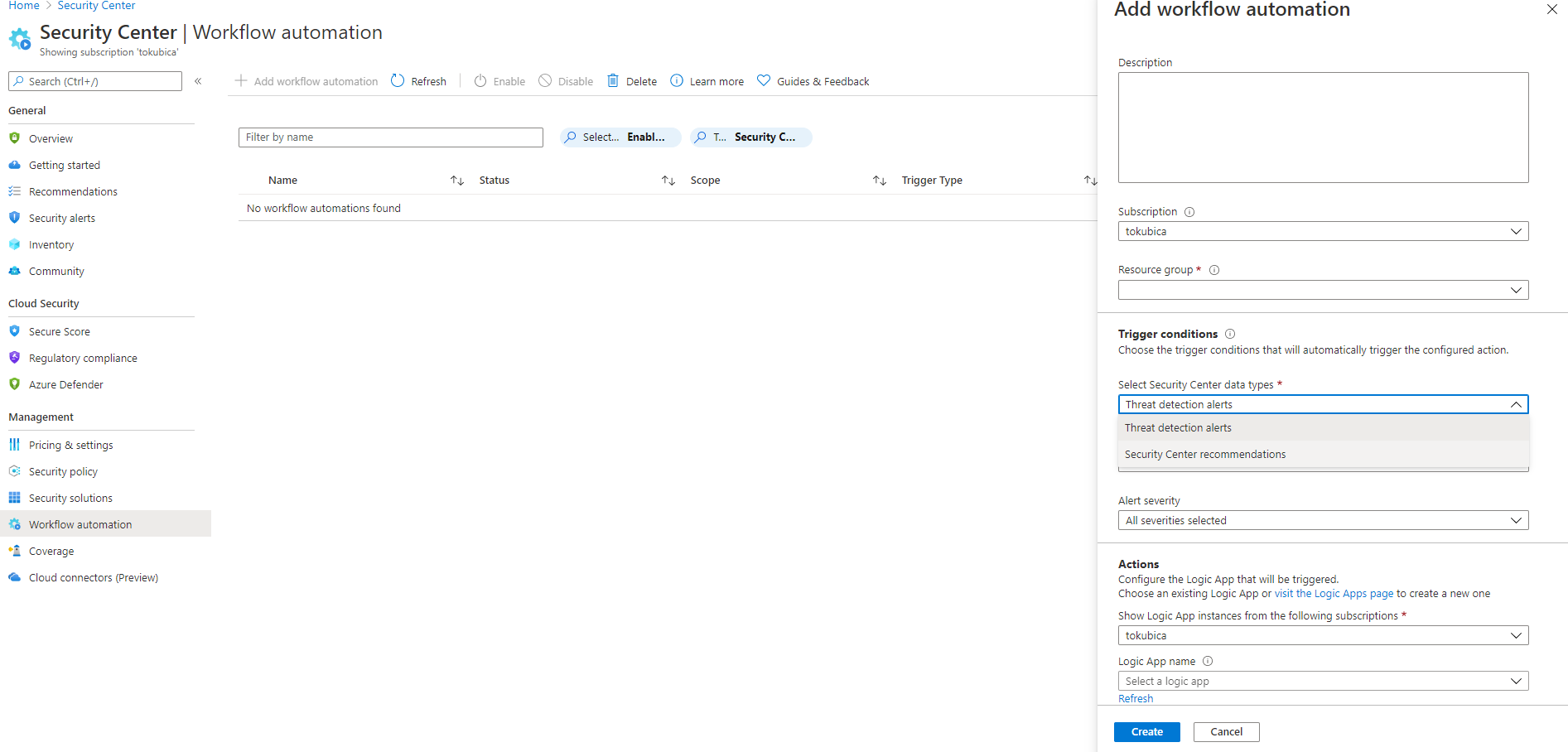Follow the visit the Logic Apps page link
1568x752 pixels.
click(x=1334, y=594)
